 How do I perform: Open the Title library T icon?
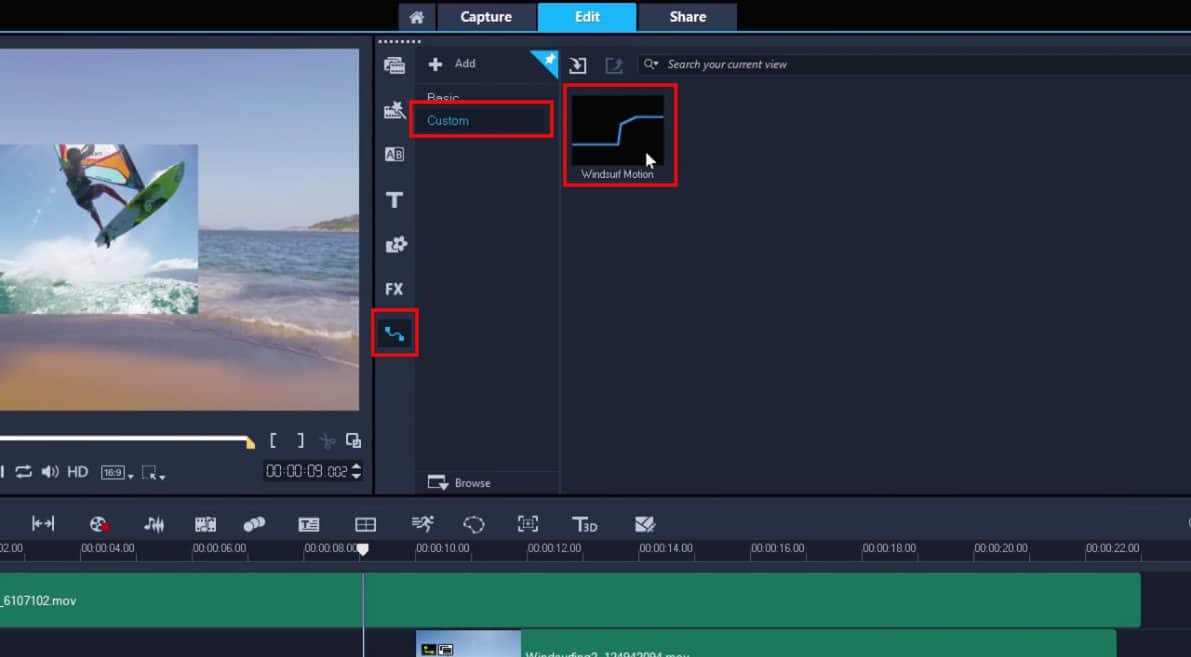click(394, 200)
